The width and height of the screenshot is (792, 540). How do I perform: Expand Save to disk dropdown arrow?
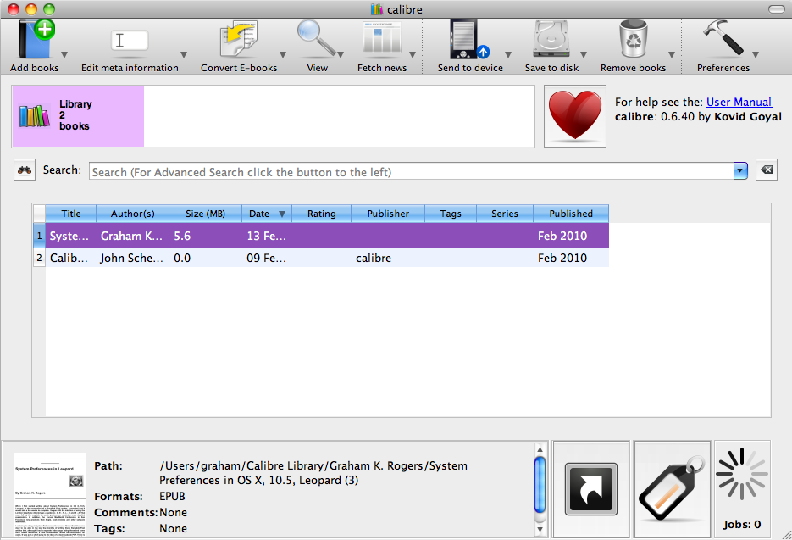click(x=583, y=55)
